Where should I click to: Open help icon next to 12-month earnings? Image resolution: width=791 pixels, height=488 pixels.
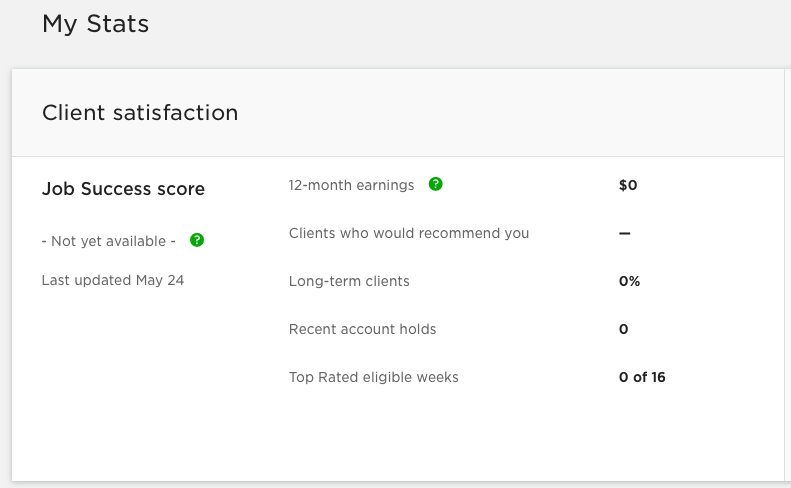click(x=435, y=185)
